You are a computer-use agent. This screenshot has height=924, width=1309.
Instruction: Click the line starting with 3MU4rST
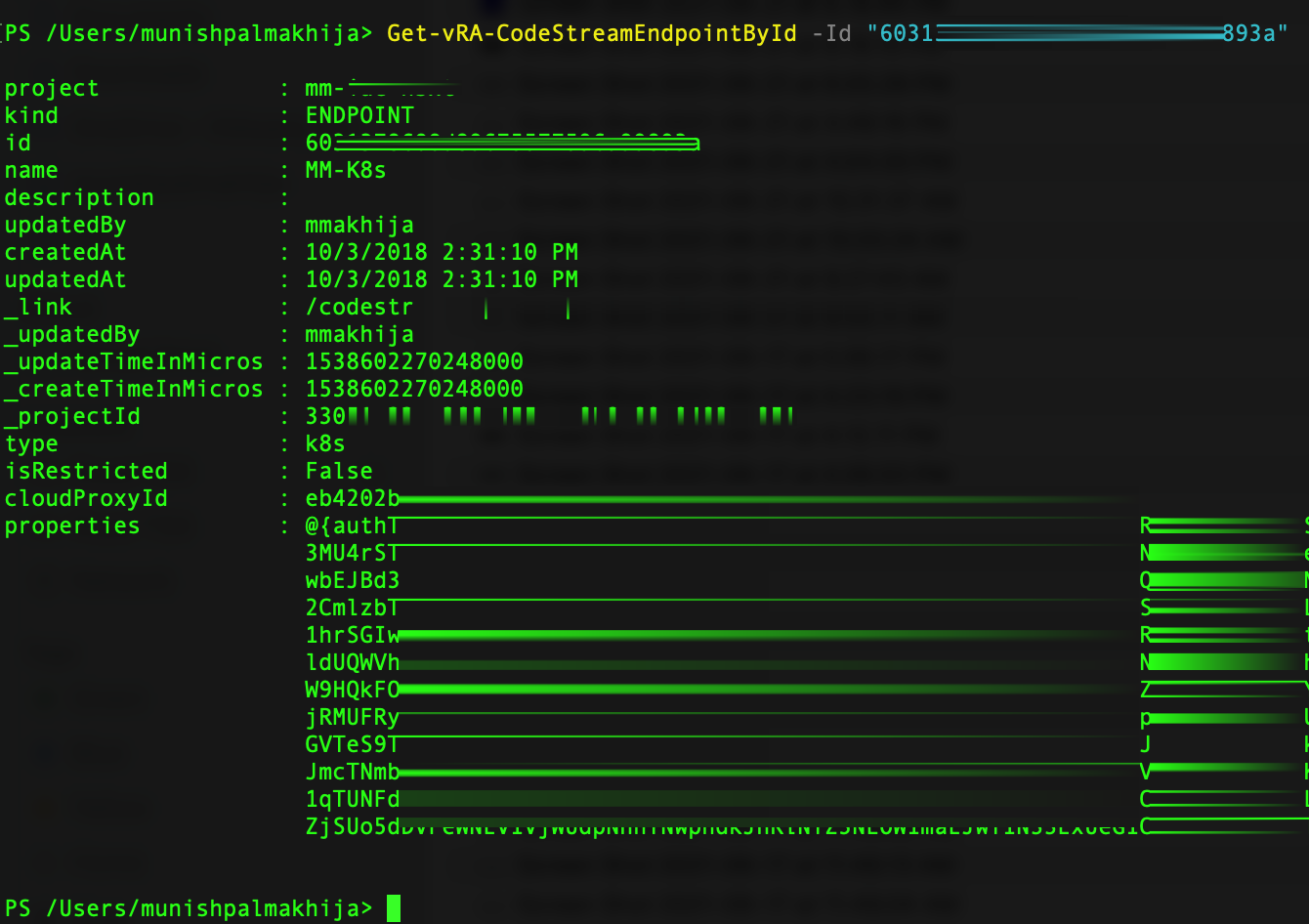pos(807,554)
